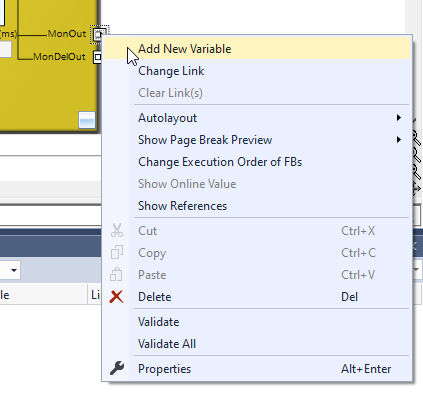Click Delete in the context menu

pos(257,297)
